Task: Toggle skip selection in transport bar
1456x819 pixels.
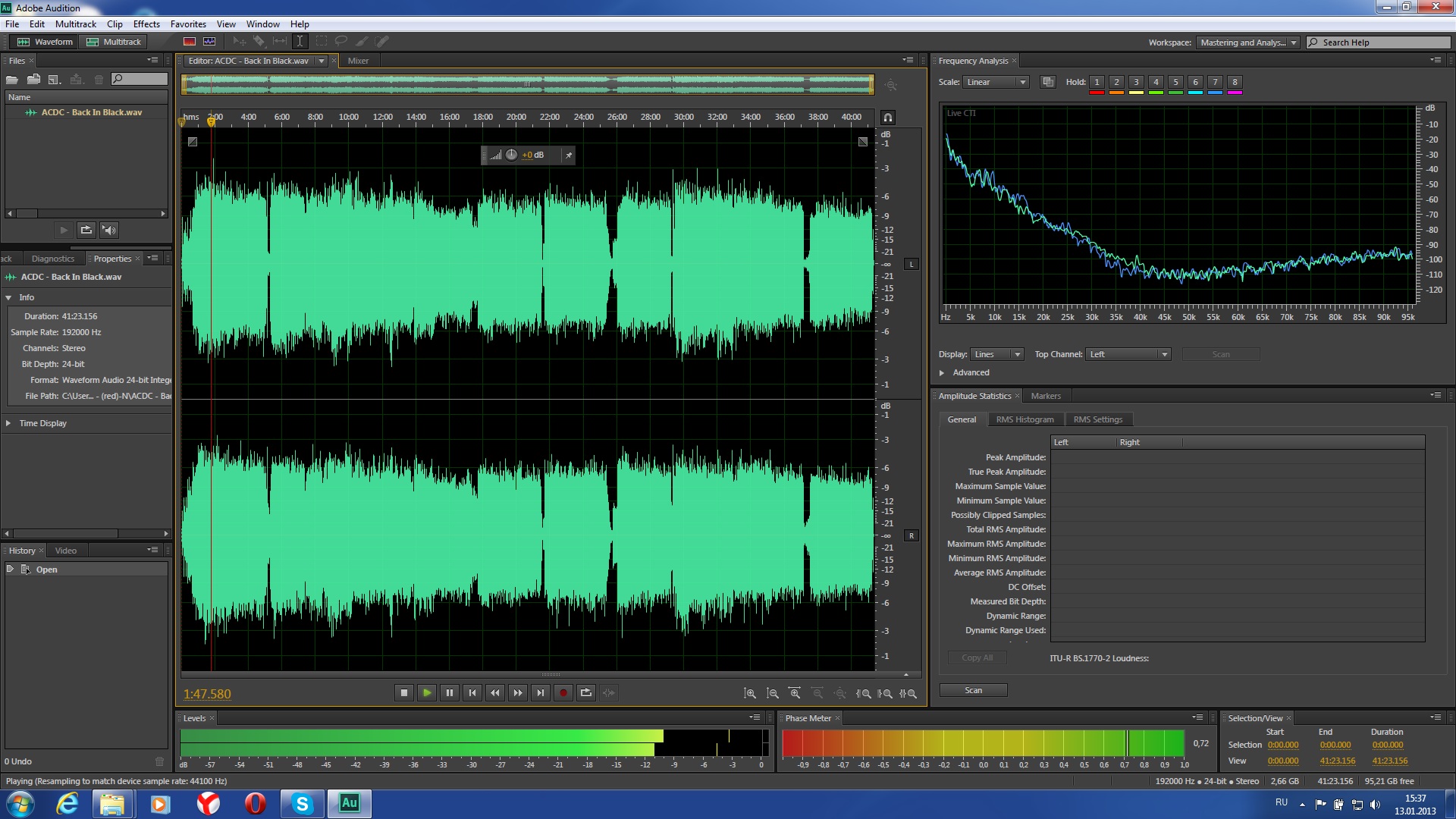Action: tap(609, 692)
